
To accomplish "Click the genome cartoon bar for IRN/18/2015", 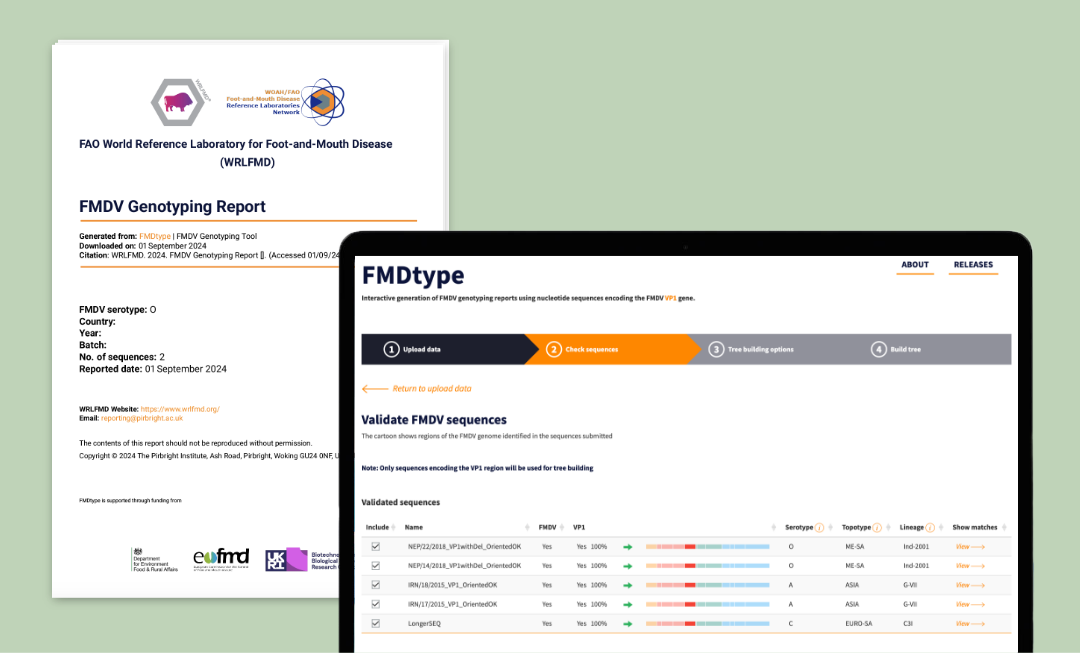I will click(x=707, y=585).
